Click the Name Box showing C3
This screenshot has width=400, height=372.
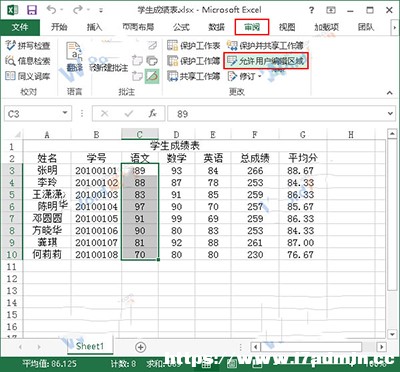[32, 114]
